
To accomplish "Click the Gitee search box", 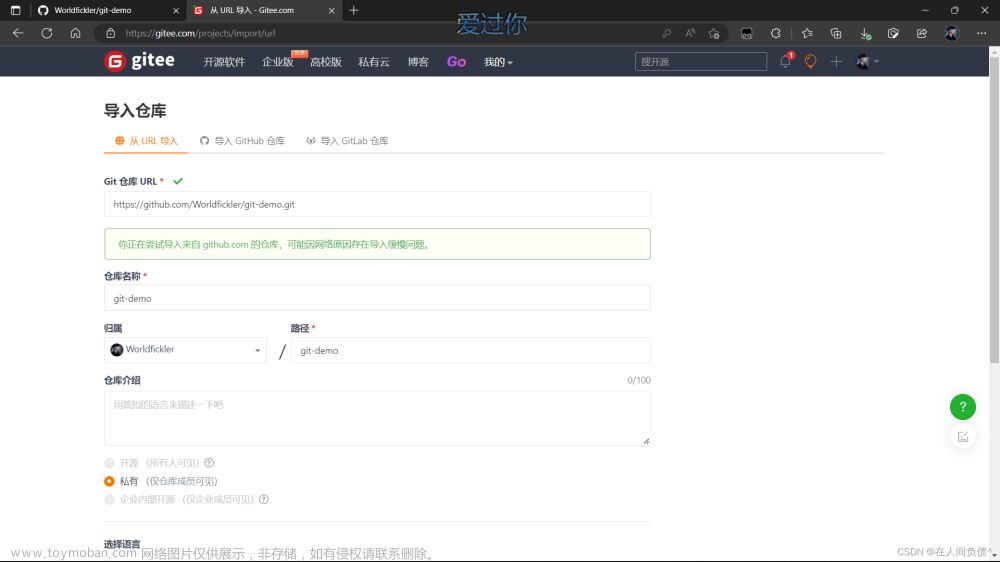I will click(700, 61).
